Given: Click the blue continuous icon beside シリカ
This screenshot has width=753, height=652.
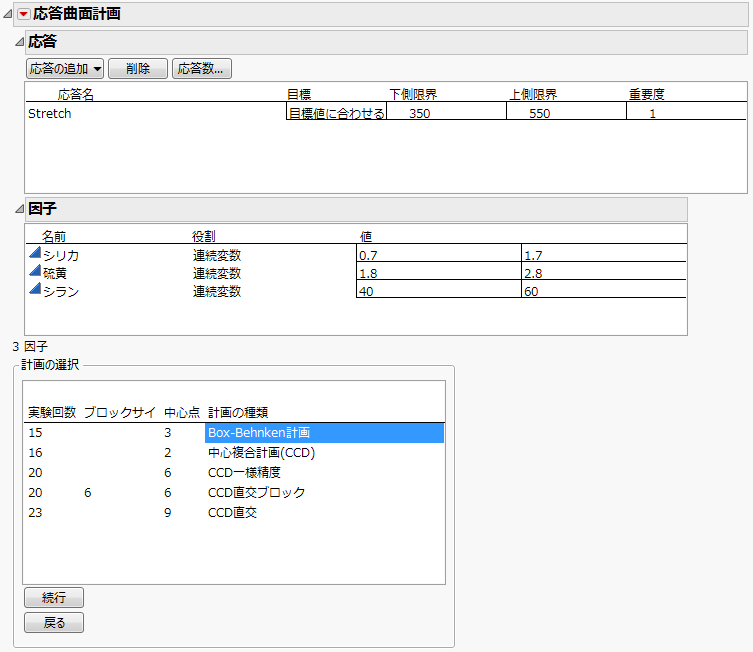Looking at the screenshot, I should tap(35, 253).
